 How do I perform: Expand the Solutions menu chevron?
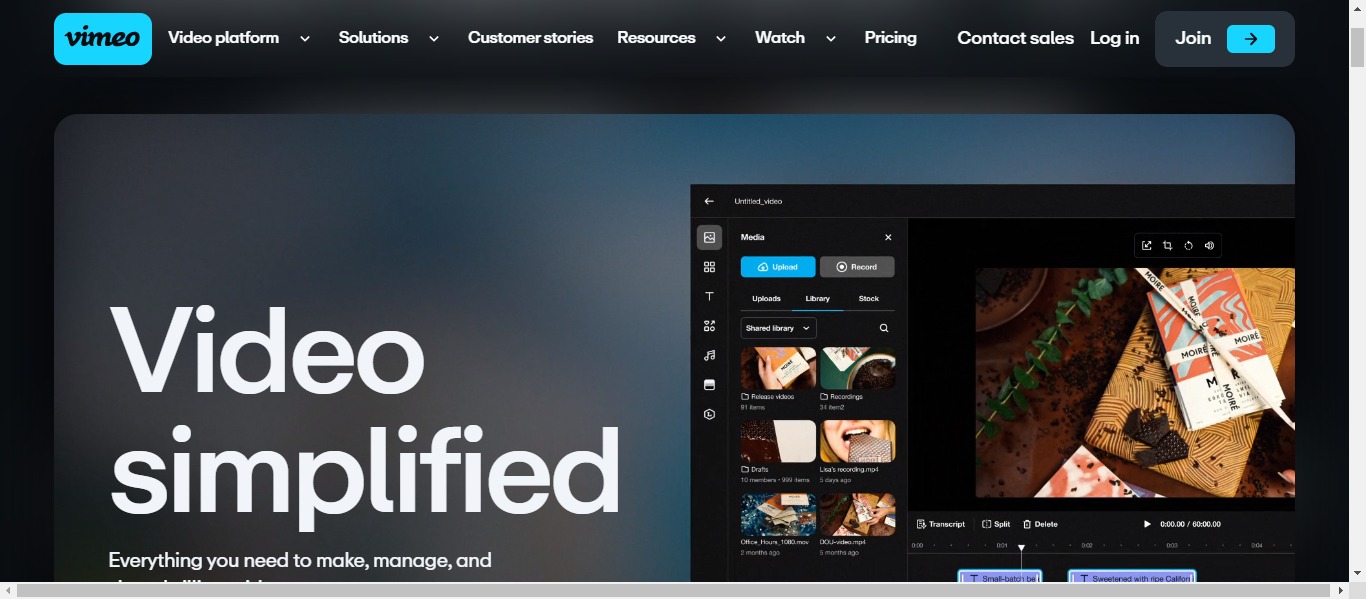click(434, 39)
